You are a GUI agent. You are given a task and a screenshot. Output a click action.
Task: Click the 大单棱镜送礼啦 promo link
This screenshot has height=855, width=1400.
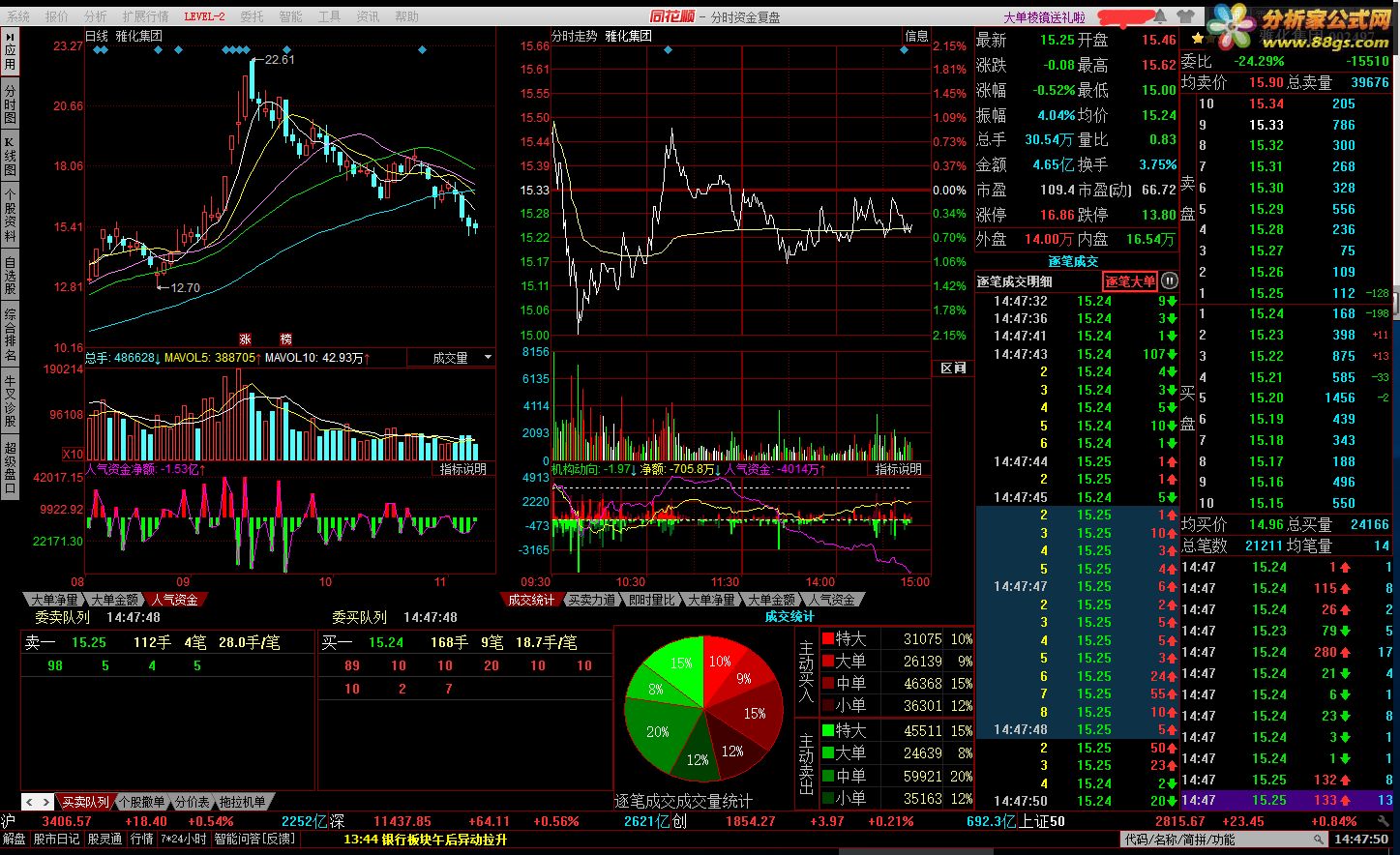coord(1044,17)
